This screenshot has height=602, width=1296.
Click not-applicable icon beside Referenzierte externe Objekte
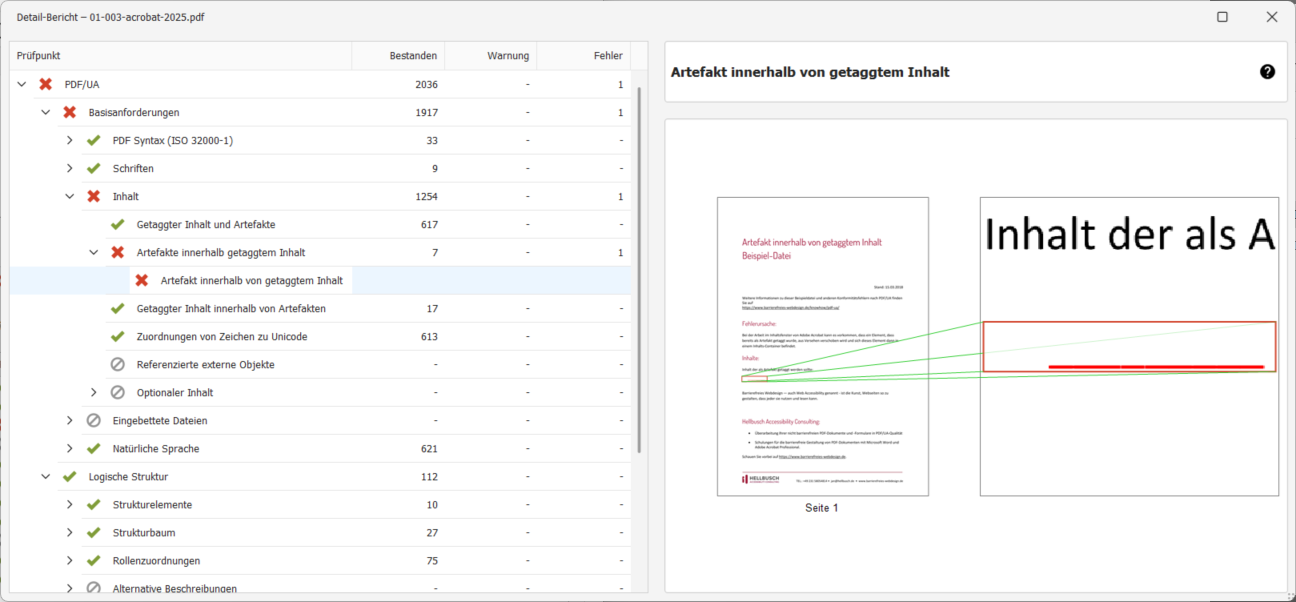118,365
